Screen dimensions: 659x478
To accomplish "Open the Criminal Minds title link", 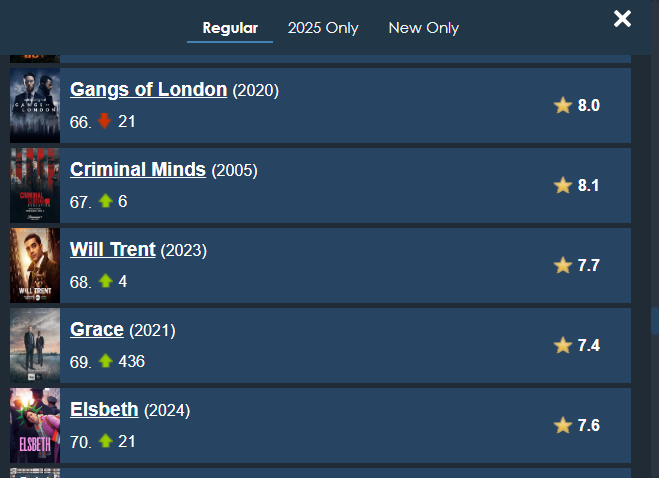I will pyautogui.click(x=138, y=169).
